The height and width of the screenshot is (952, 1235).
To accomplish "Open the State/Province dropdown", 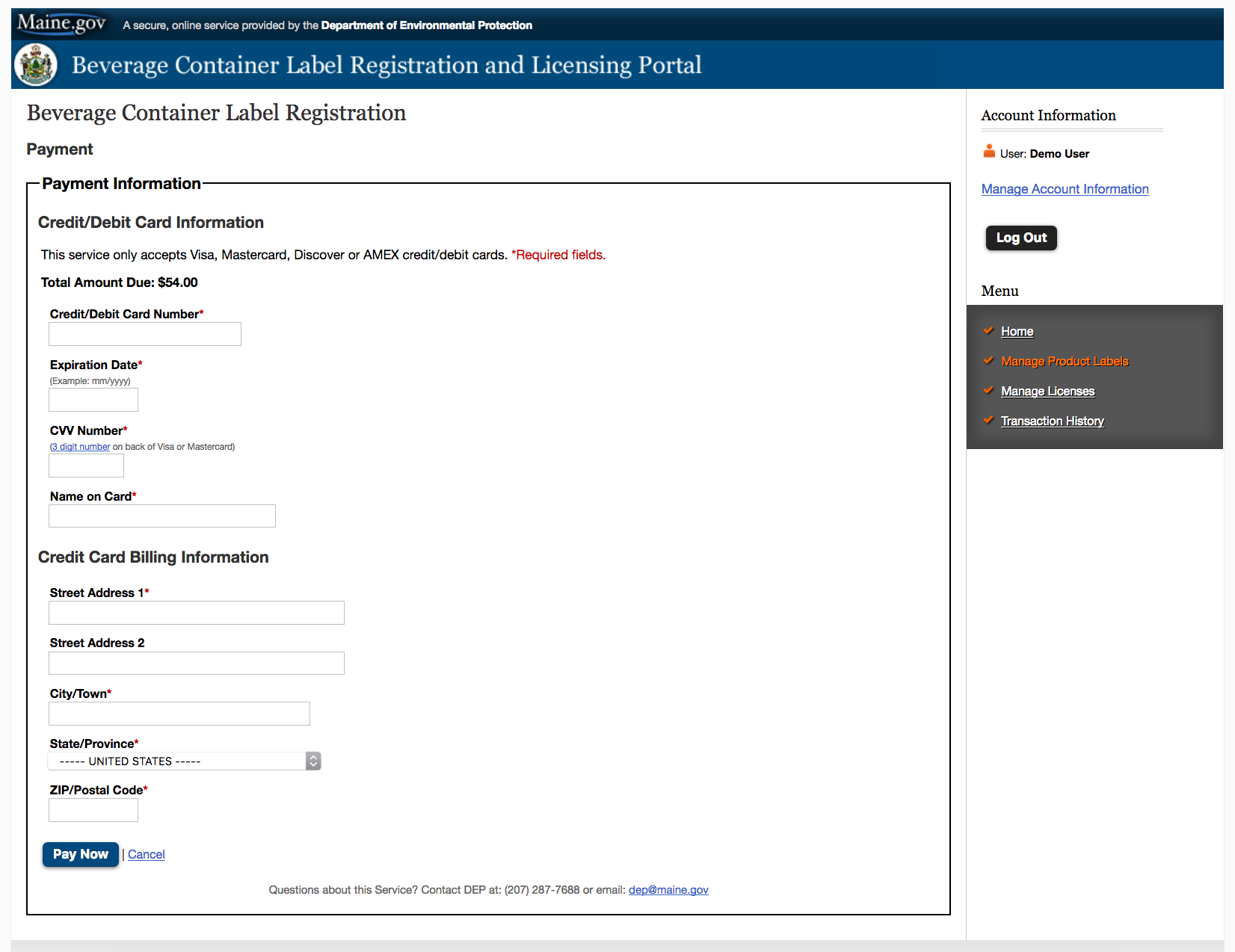I will tap(185, 761).
